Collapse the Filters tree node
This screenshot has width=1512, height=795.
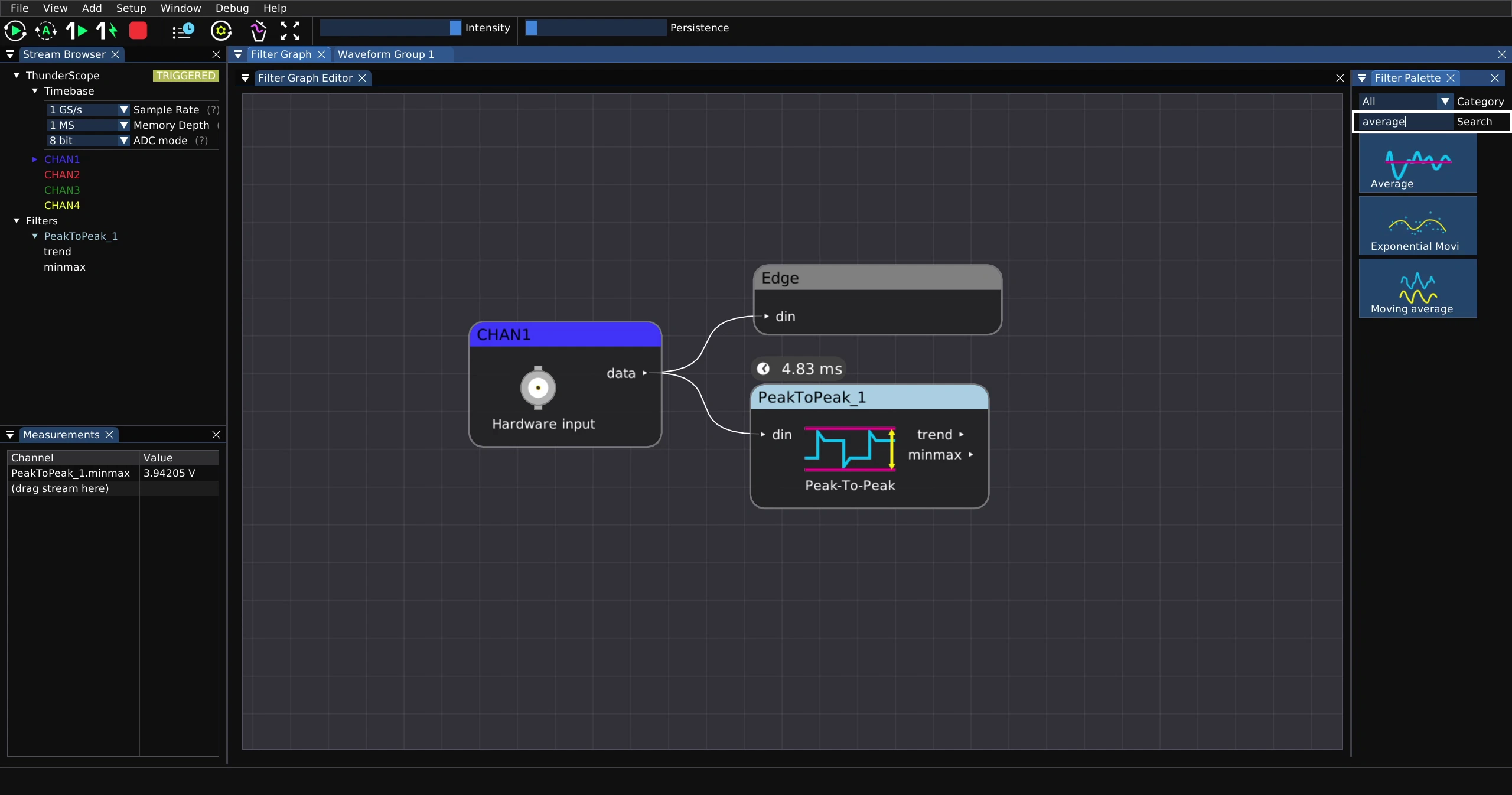(x=17, y=221)
